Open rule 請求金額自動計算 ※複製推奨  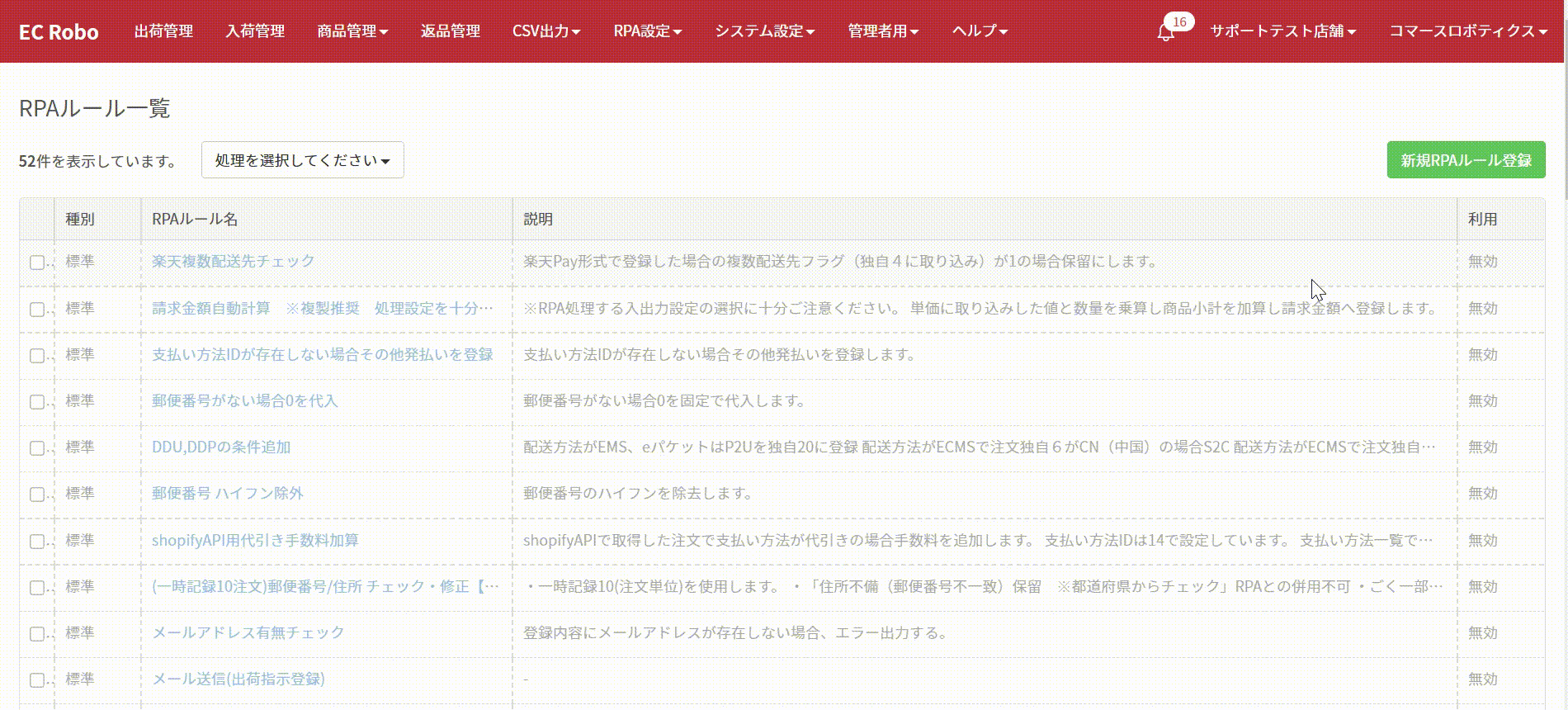click(323, 308)
